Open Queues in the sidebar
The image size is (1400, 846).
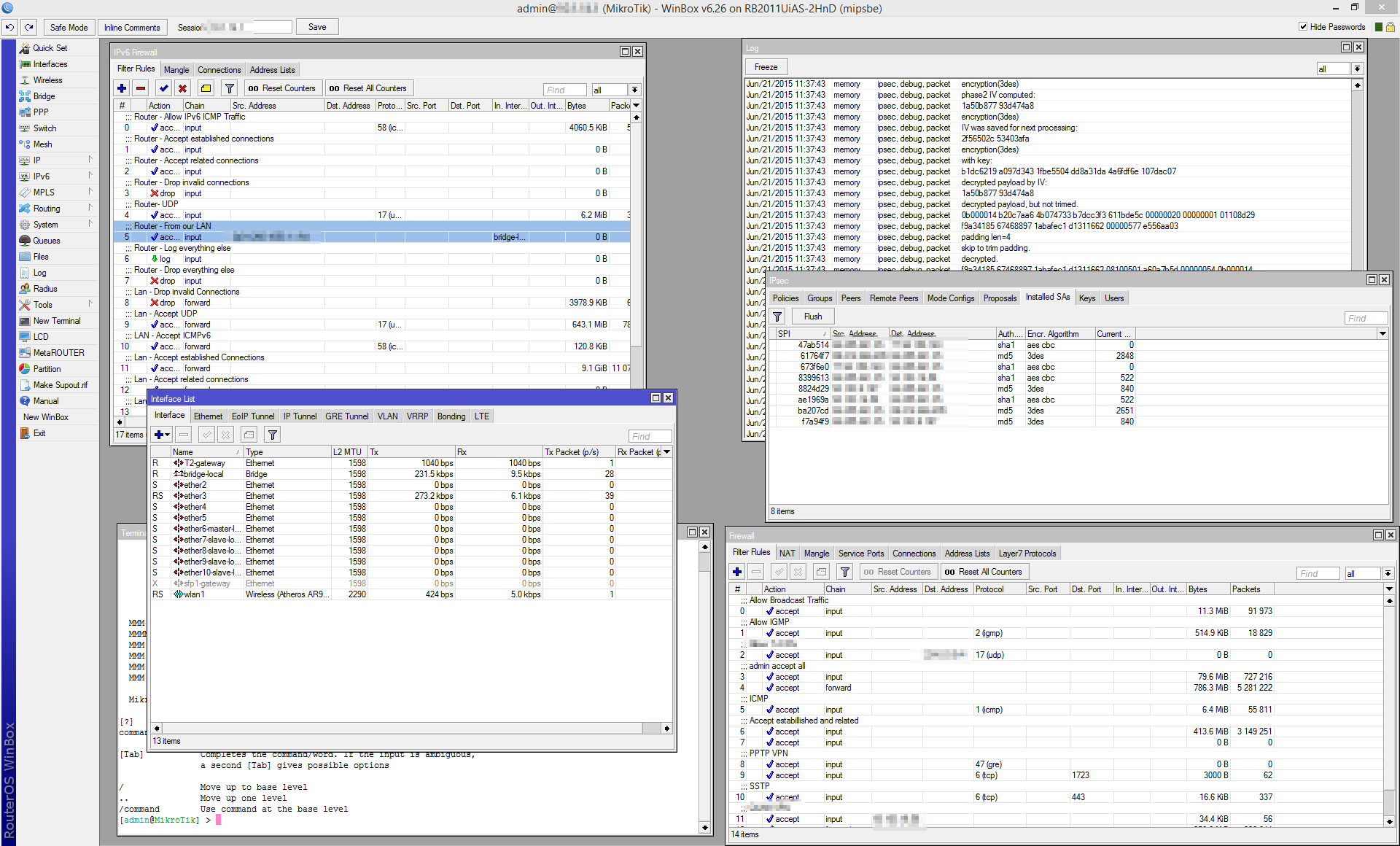click(46, 241)
